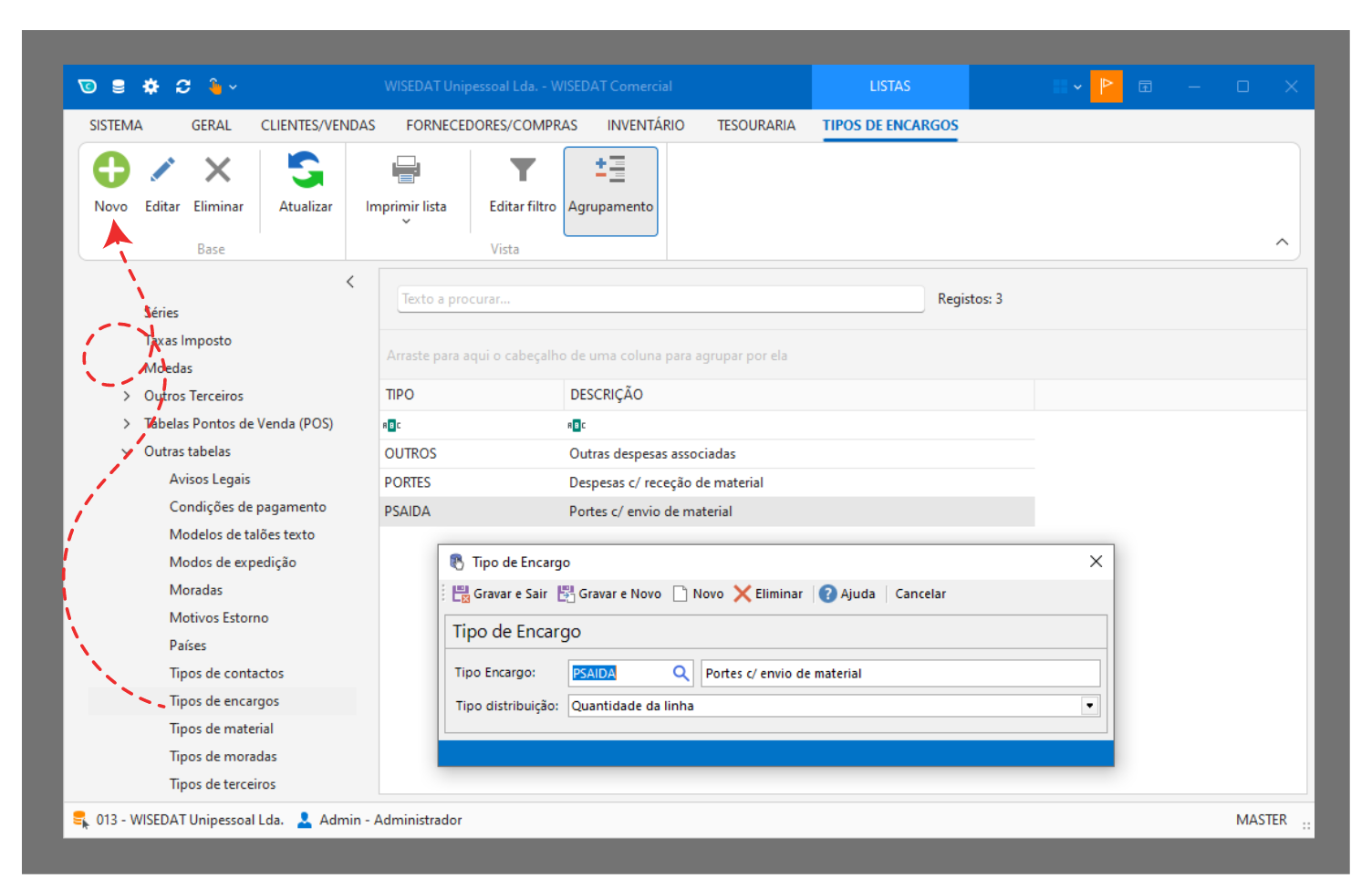The height and width of the screenshot is (889, 1372).
Task: Click Gravar e Sair save icon
Action: pos(461,594)
